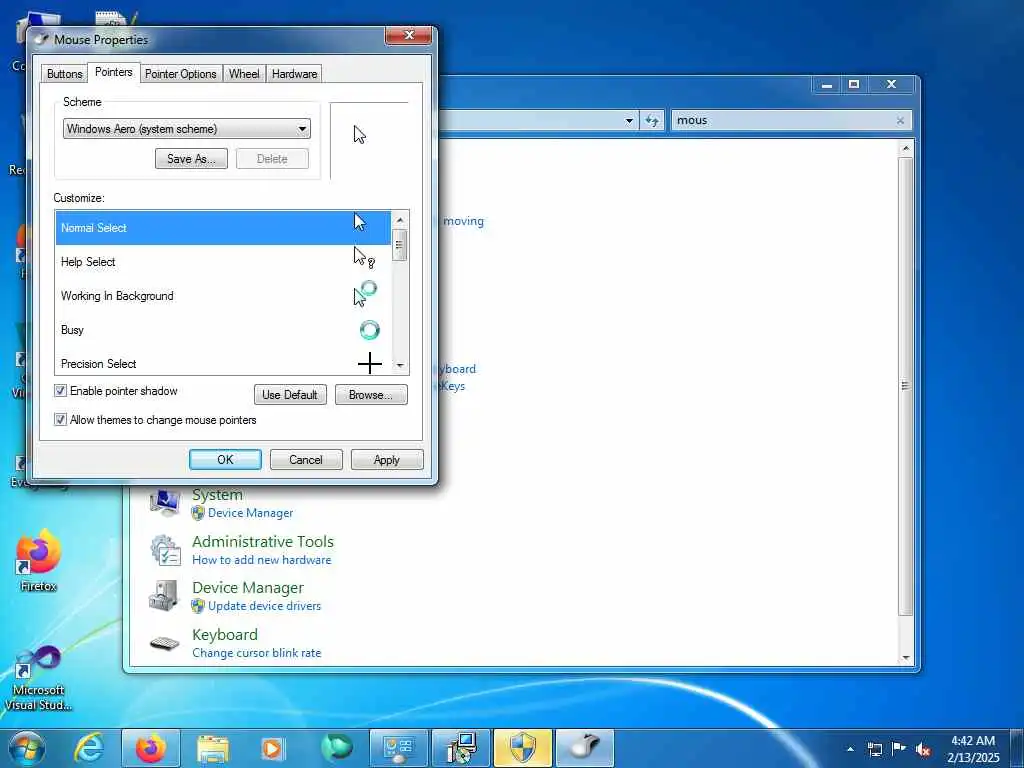This screenshot has width=1024, height=768.
Task: Click the Save As... button
Action: click(x=191, y=159)
